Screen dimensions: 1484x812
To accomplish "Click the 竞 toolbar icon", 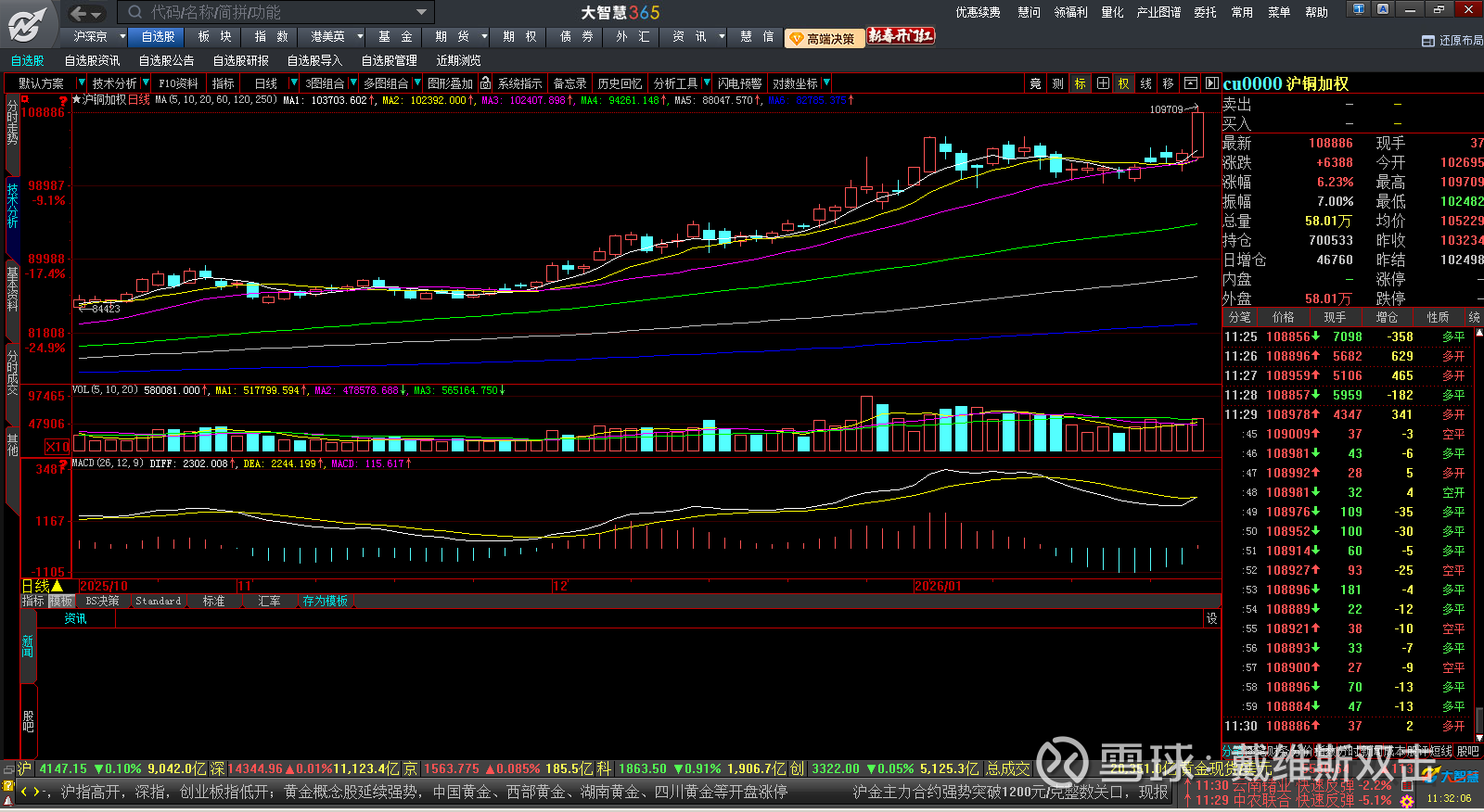I will click(1036, 83).
